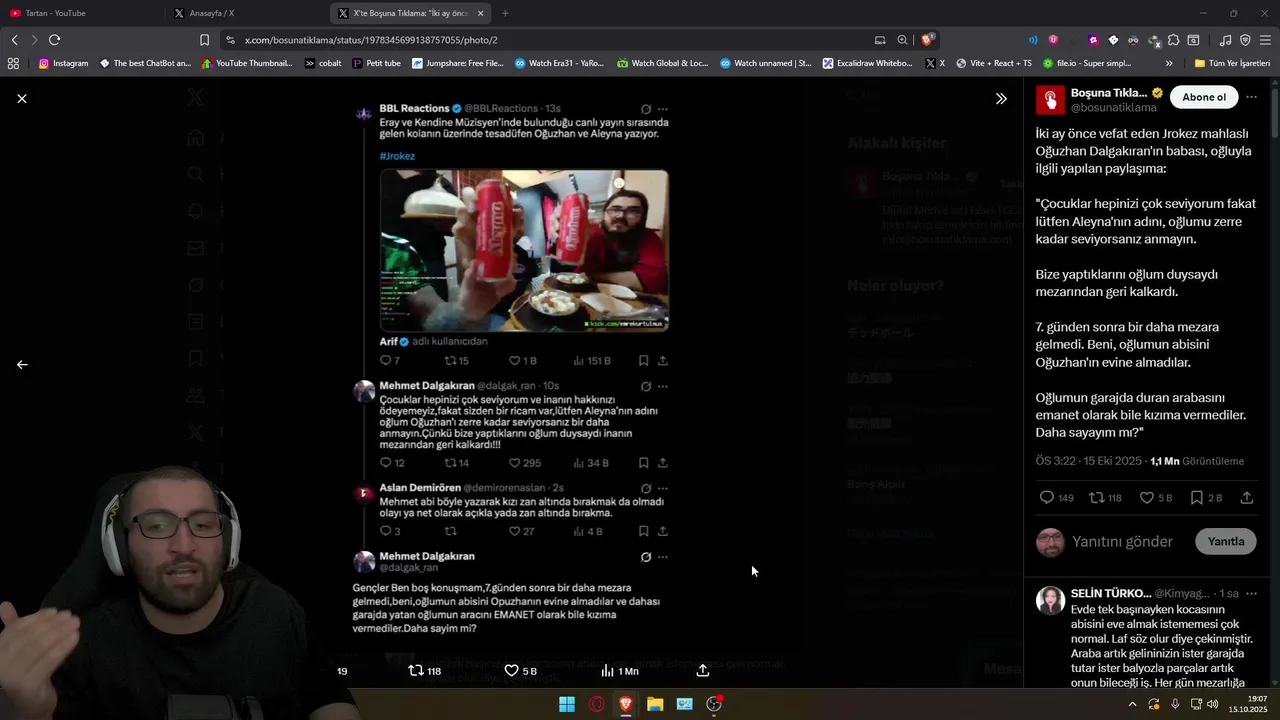This screenshot has width=1280, height=720.
Task: Open volume control in system tray
Action: pos(1213,704)
